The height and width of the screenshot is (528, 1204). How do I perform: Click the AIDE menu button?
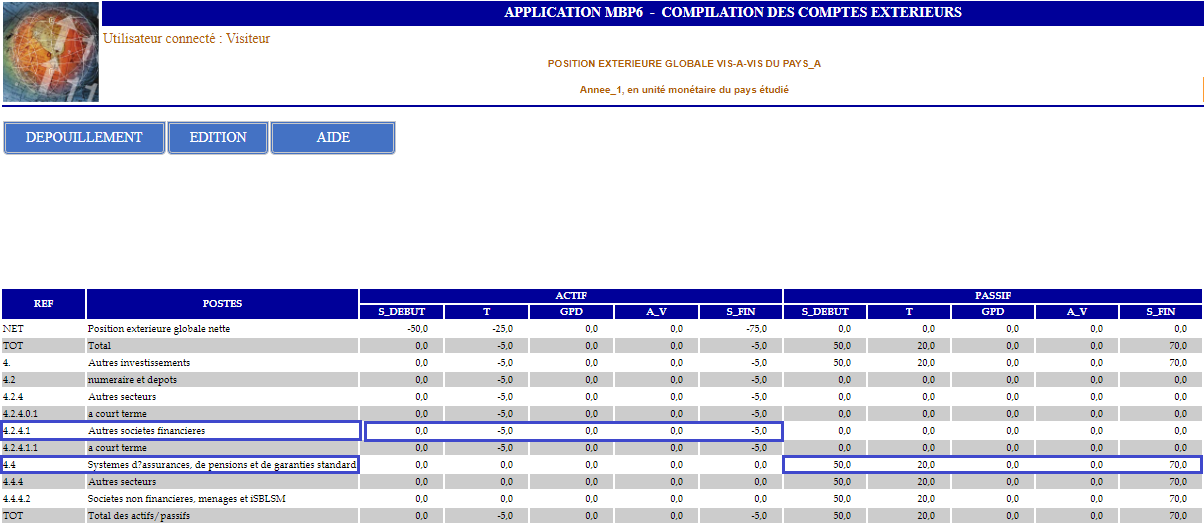(x=333, y=138)
